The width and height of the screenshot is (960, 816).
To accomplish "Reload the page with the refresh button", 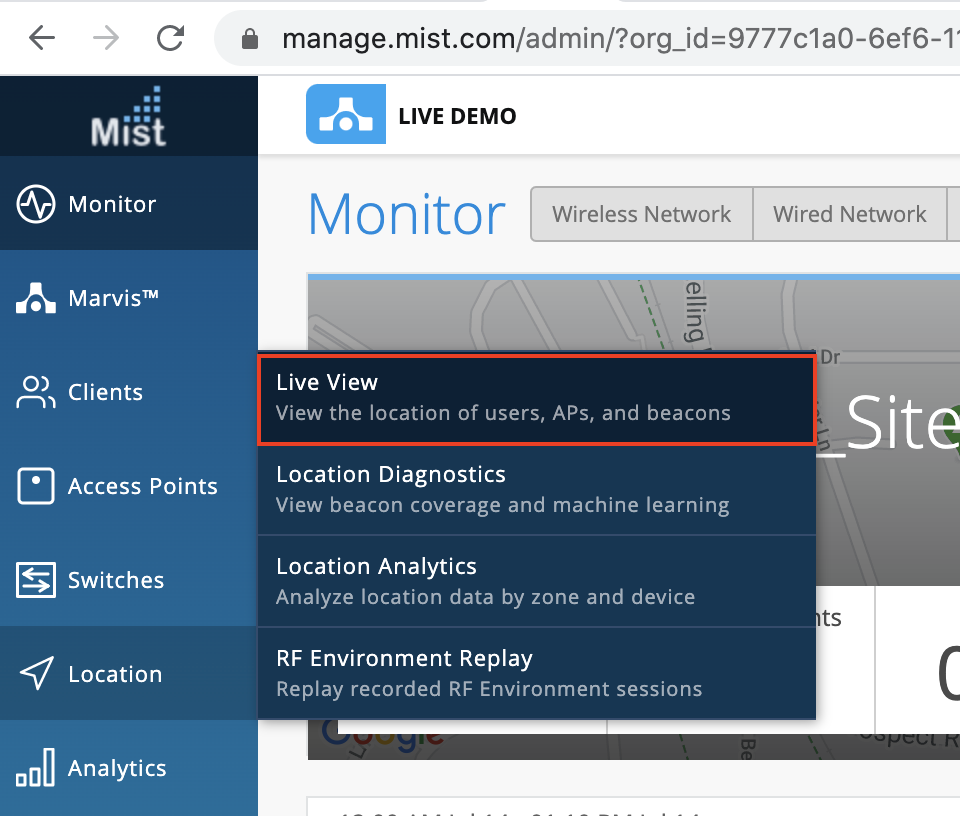I will 171,38.
